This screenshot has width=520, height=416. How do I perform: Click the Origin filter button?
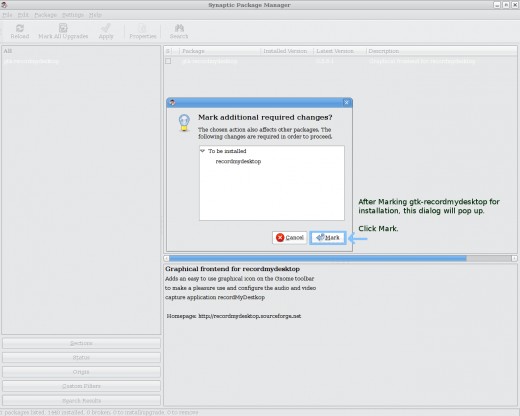point(81,372)
